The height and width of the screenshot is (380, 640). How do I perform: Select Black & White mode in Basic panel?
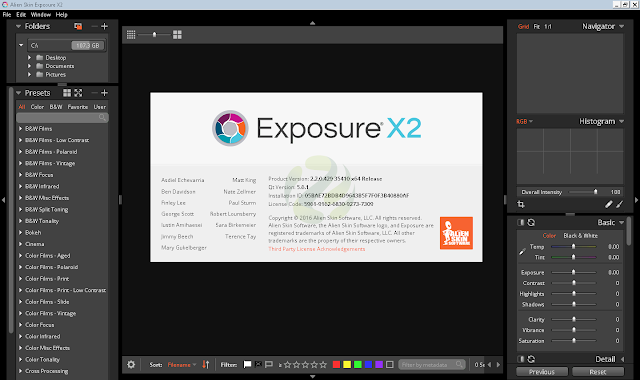580,236
